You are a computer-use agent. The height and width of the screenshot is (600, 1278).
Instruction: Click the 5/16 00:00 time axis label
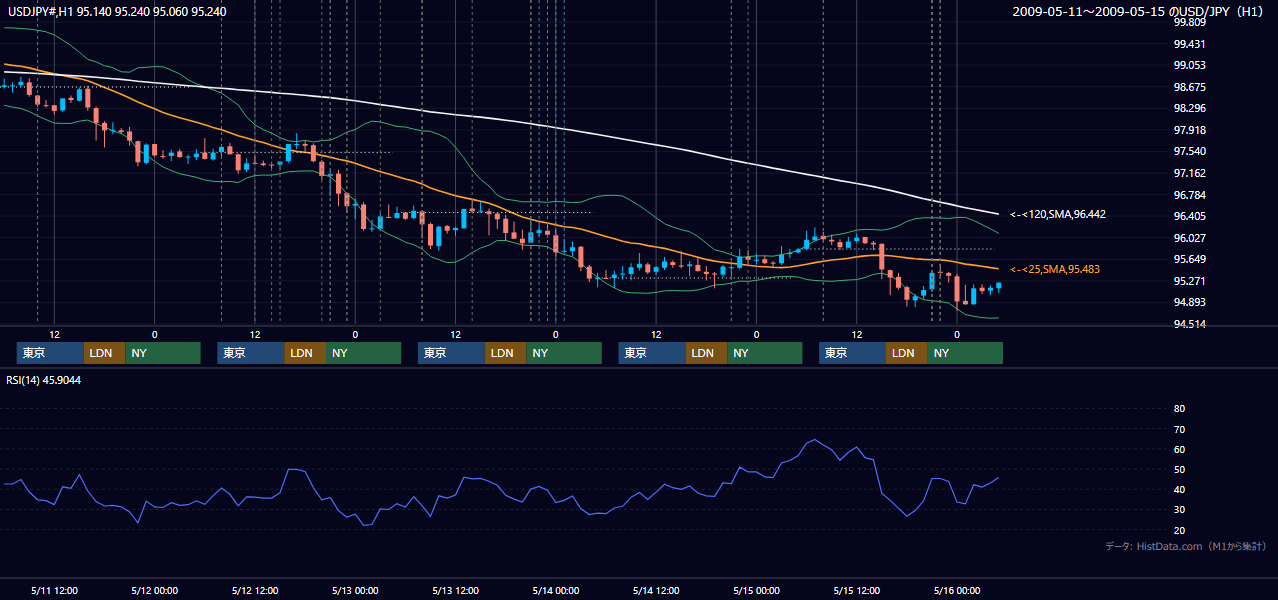[957, 591]
